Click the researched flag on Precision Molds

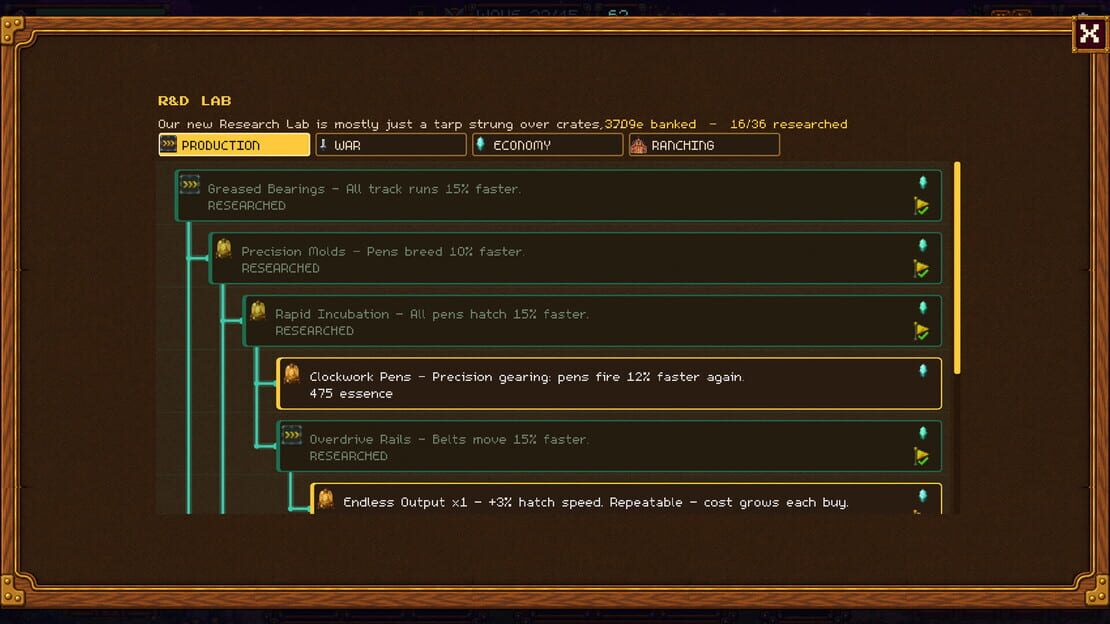[x=921, y=269]
